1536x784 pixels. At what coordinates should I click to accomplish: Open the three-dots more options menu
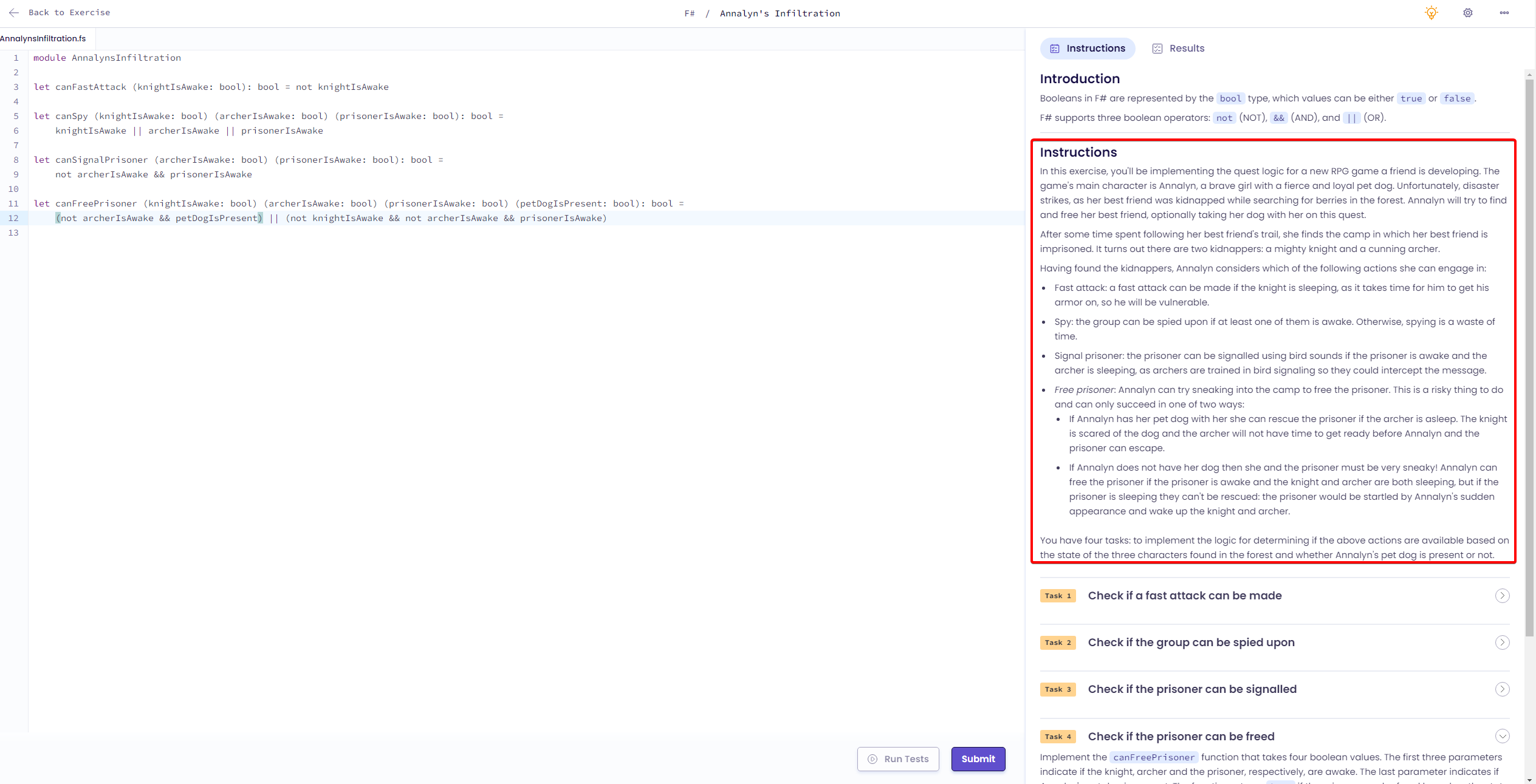click(x=1504, y=13)
